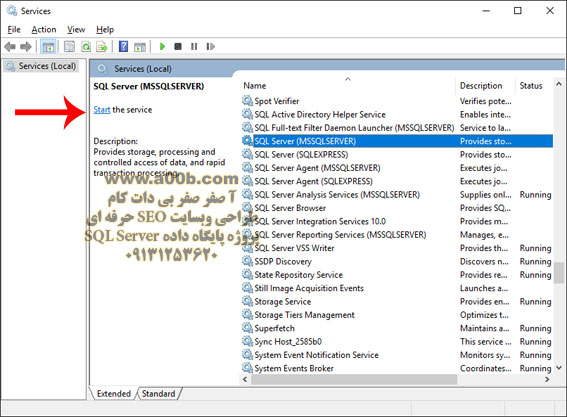567x417 pixels.
Task: Click the horizontal scrollbar thumb
Action: coord(354,379)
